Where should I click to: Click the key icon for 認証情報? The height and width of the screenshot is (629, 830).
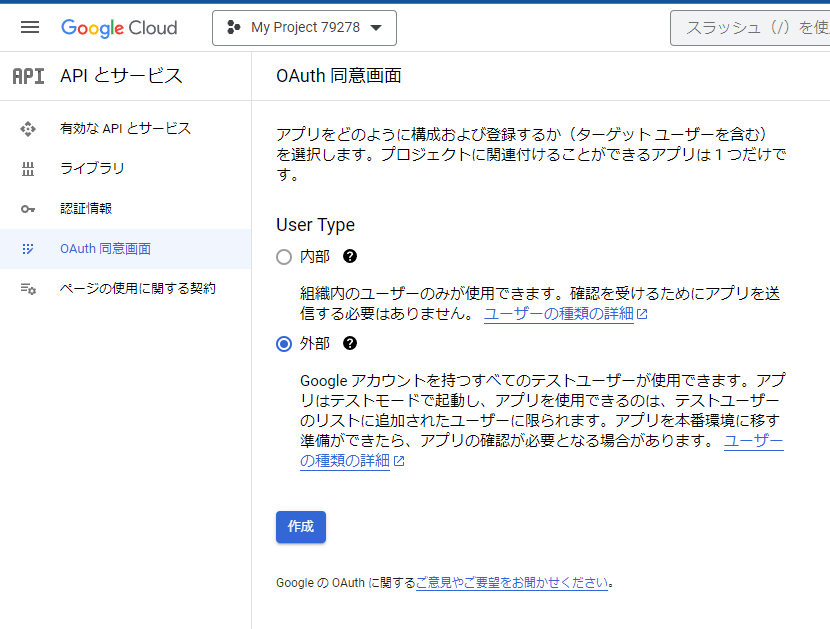(x=28, y=209)
